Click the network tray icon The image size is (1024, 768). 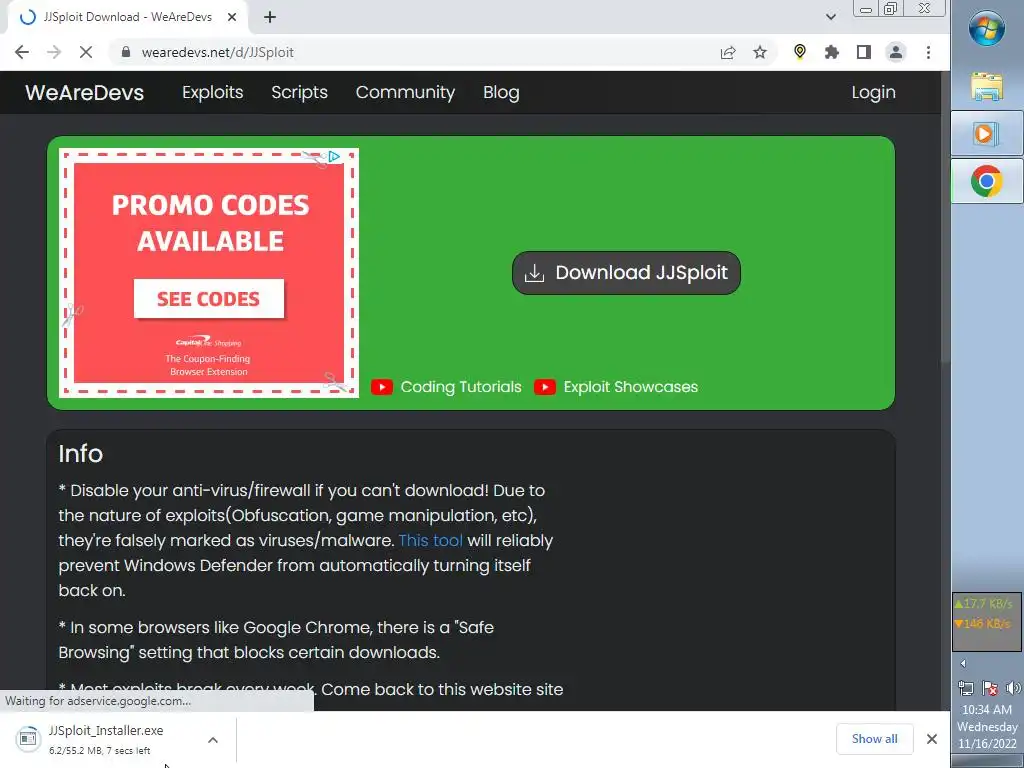(965, 688)
